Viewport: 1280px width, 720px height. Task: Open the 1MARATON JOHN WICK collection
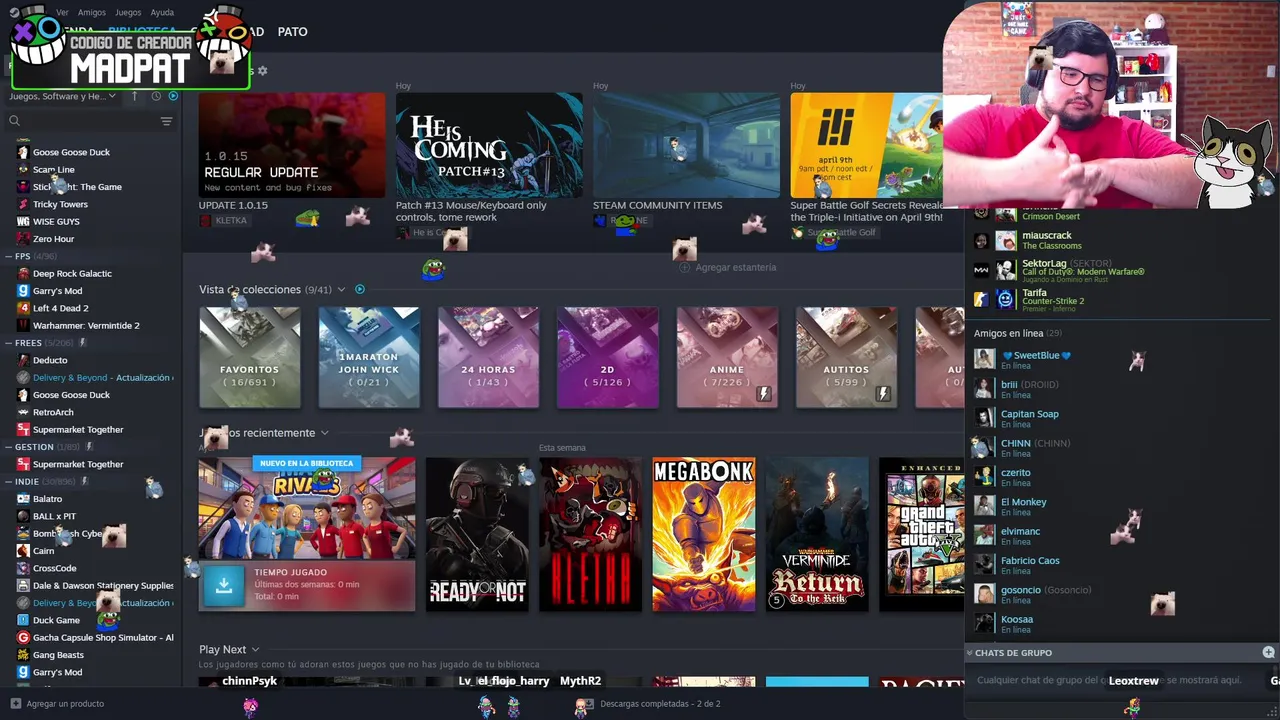[369, 358]
